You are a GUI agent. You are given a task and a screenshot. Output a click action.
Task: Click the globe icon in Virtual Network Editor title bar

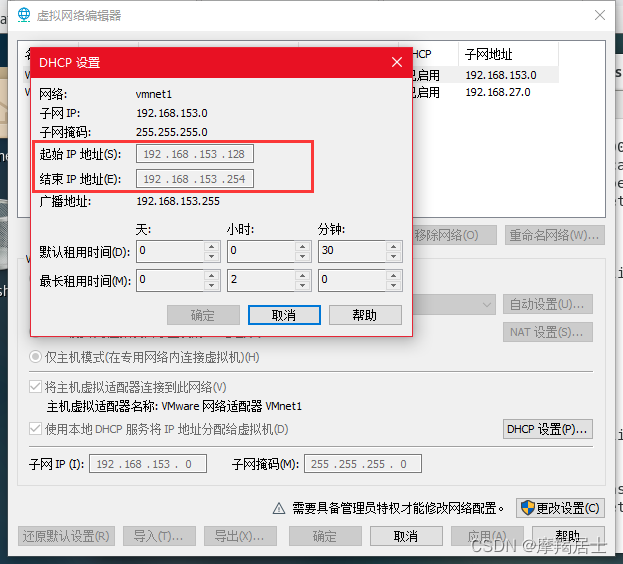point(24,15)
